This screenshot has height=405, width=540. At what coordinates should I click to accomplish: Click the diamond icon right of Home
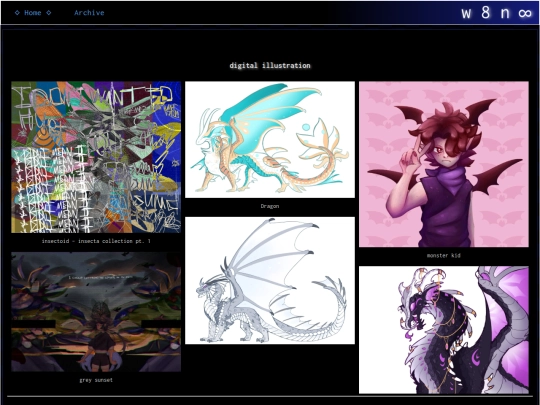[x=49, y=13]
